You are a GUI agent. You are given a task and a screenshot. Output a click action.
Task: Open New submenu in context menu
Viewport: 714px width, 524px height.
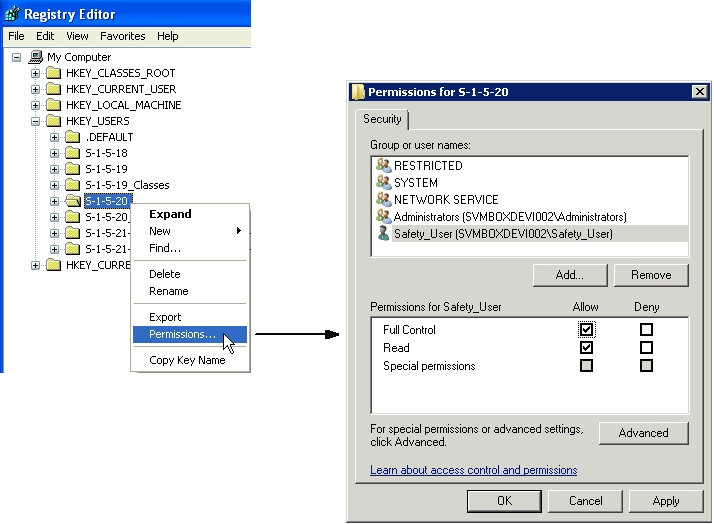(190, 231)
